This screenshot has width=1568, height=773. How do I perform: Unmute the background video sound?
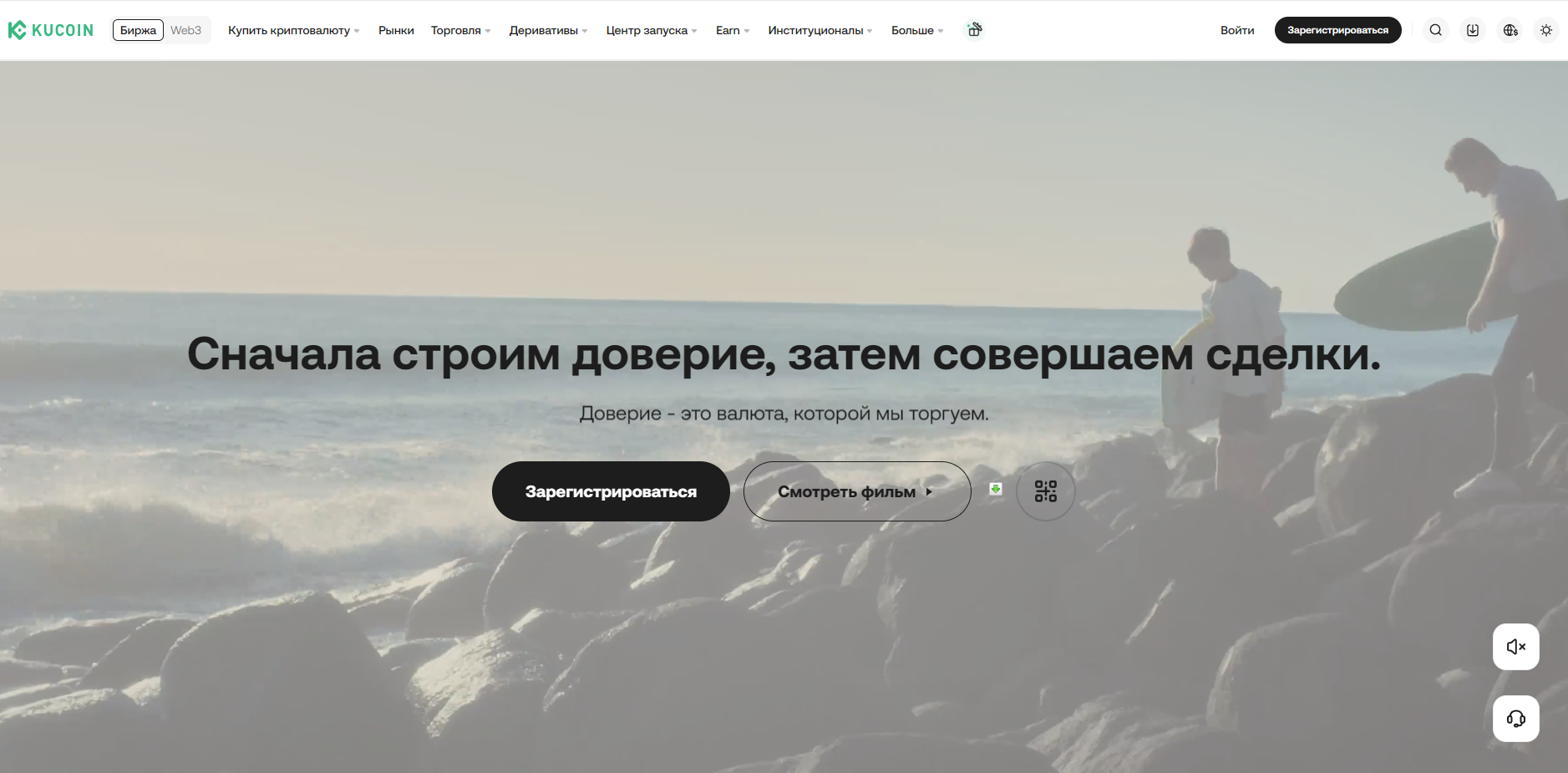1515,647
